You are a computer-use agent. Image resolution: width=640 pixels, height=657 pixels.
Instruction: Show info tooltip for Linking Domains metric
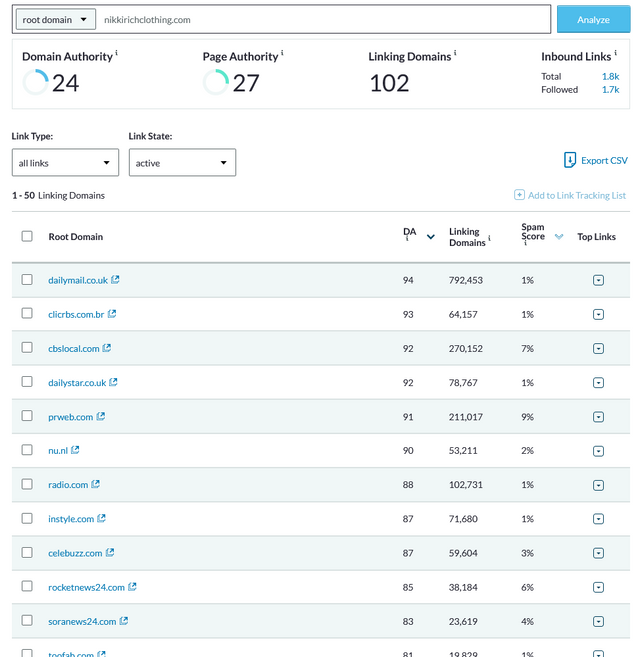coord(455,53)
